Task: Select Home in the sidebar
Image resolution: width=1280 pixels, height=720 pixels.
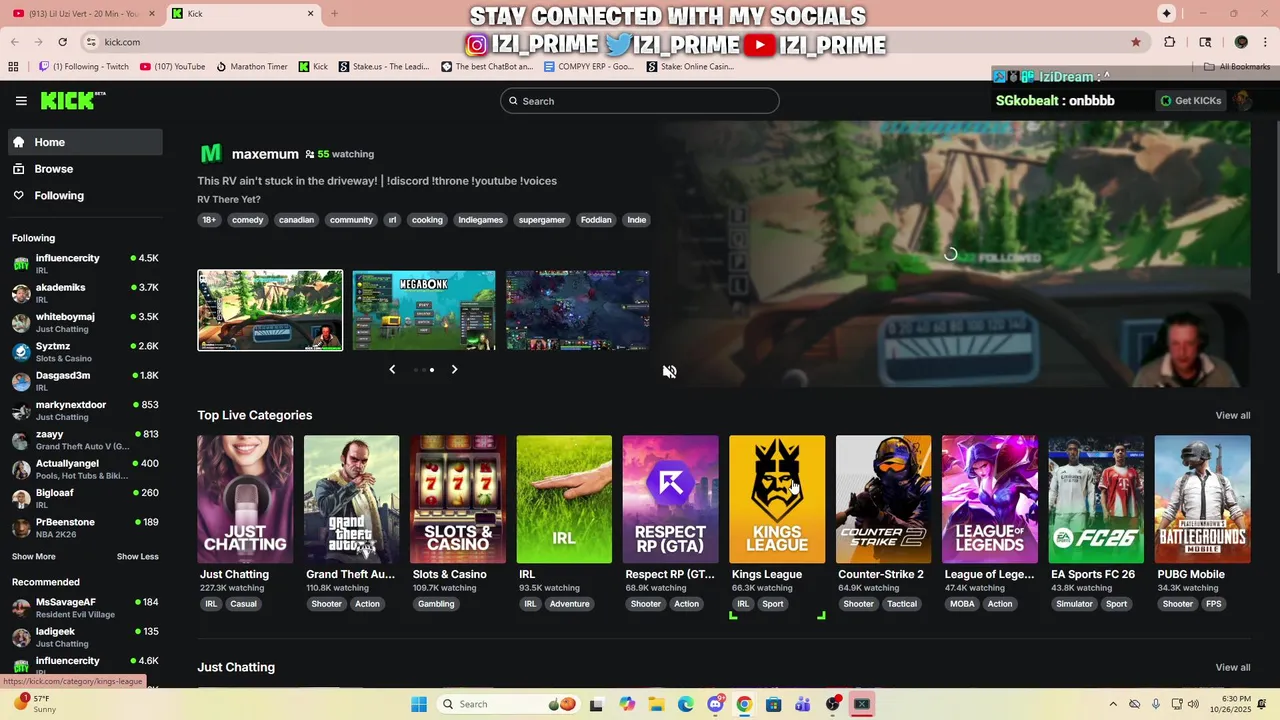Action: coord(86,142)
